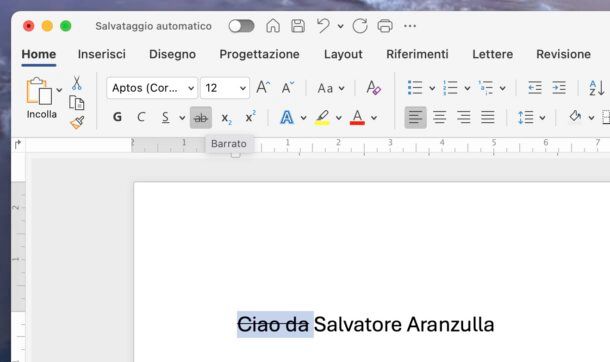The image size is (610, 362).
Task: Increase paragraph indent
Action: [559, 88]
